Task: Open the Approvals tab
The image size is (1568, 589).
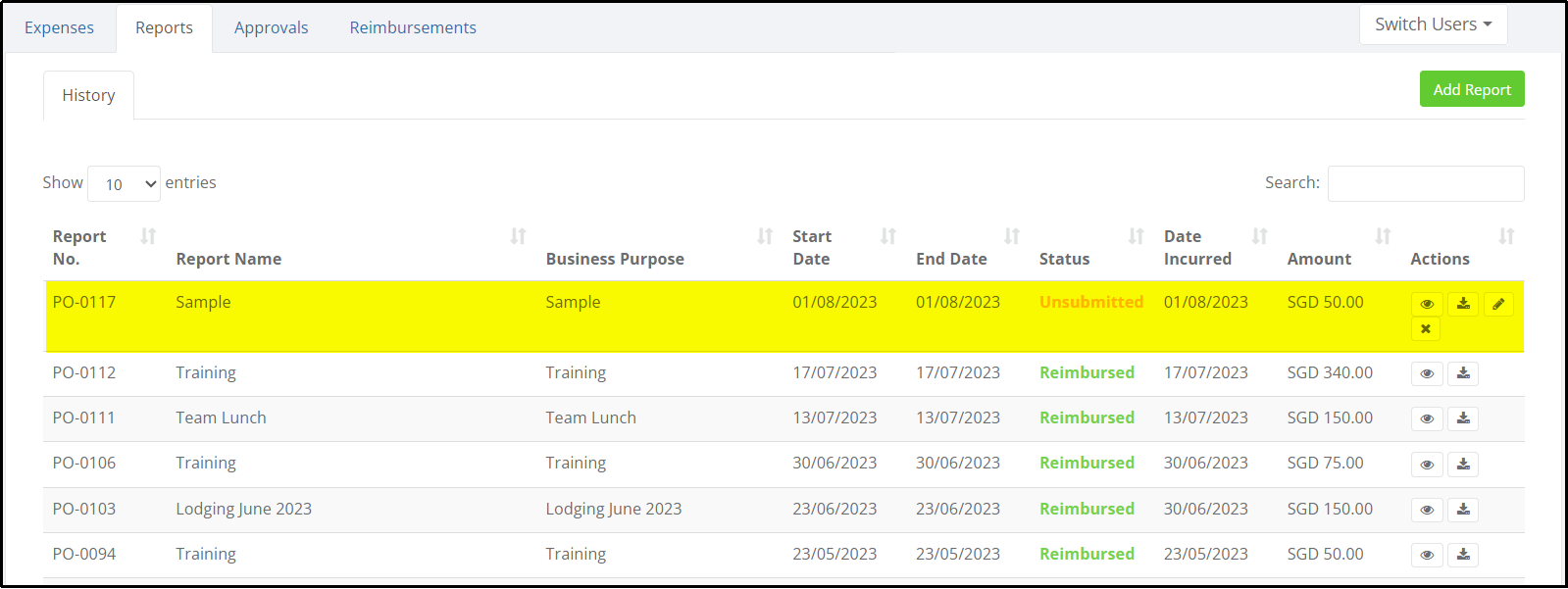Action: pos(271,27)
